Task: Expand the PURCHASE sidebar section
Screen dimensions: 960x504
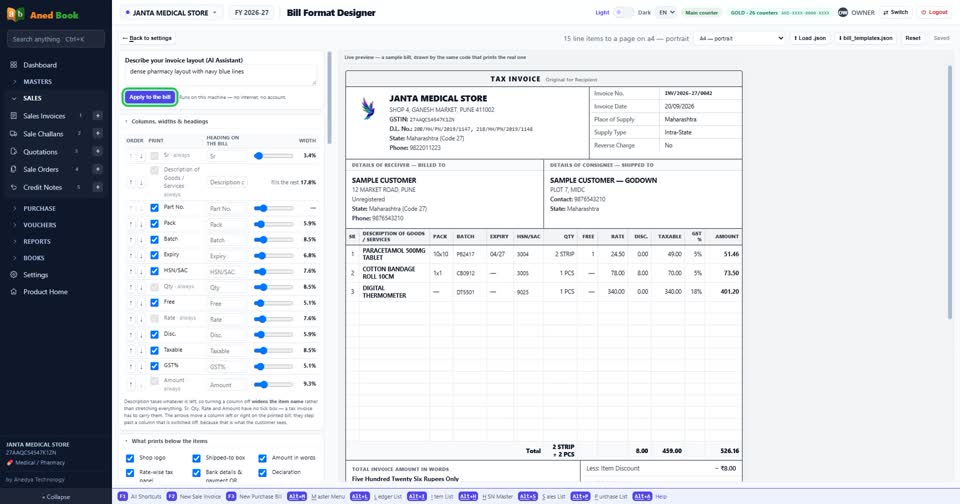Action: [39, 208]
